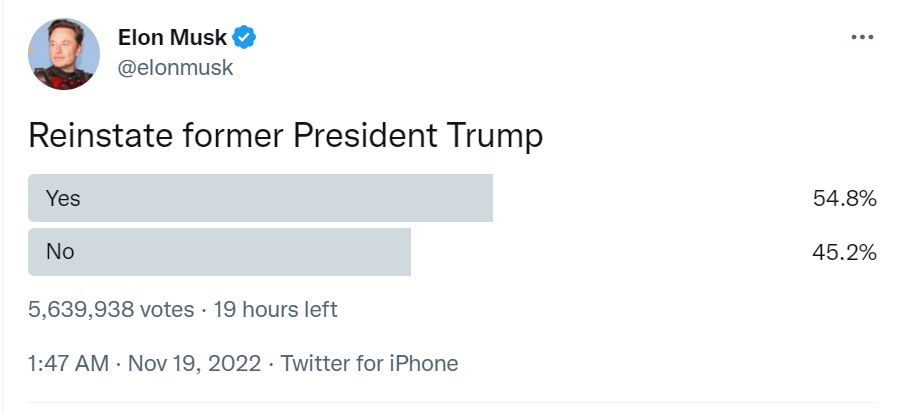The image size is (897, 413).
Task: Open the Twitter for iPhone source link
Action: coord(369,363)
